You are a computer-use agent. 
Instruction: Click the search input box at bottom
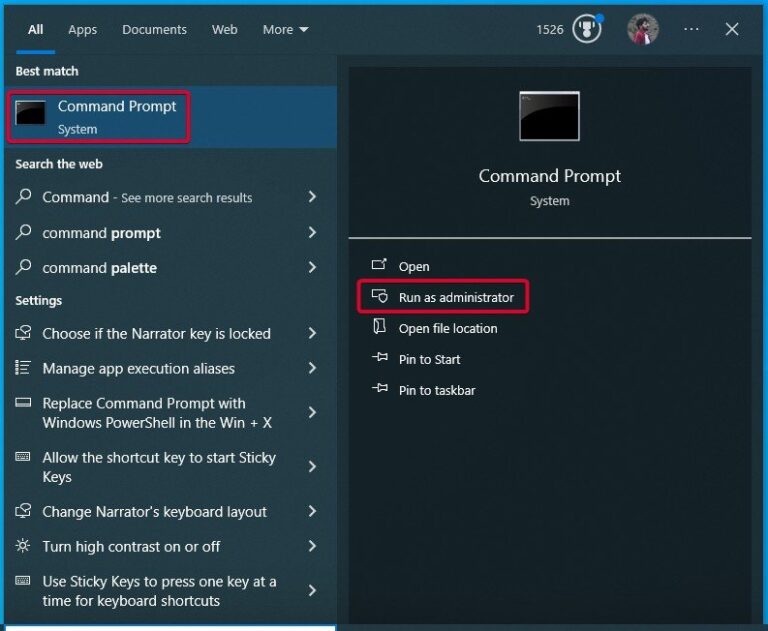tap(170, 628)
